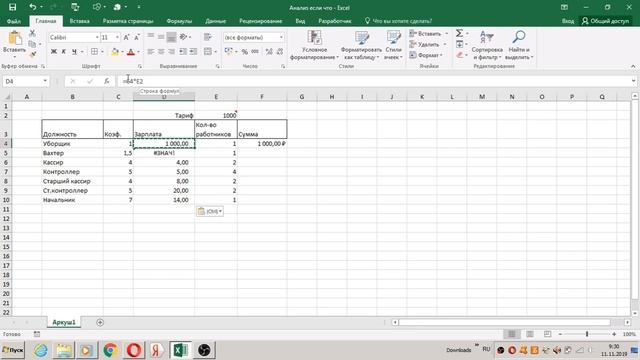This screenshot has width=640, height=360.
Task: Decrease font size with the small A icon
Action: click(x=137, y=37)
